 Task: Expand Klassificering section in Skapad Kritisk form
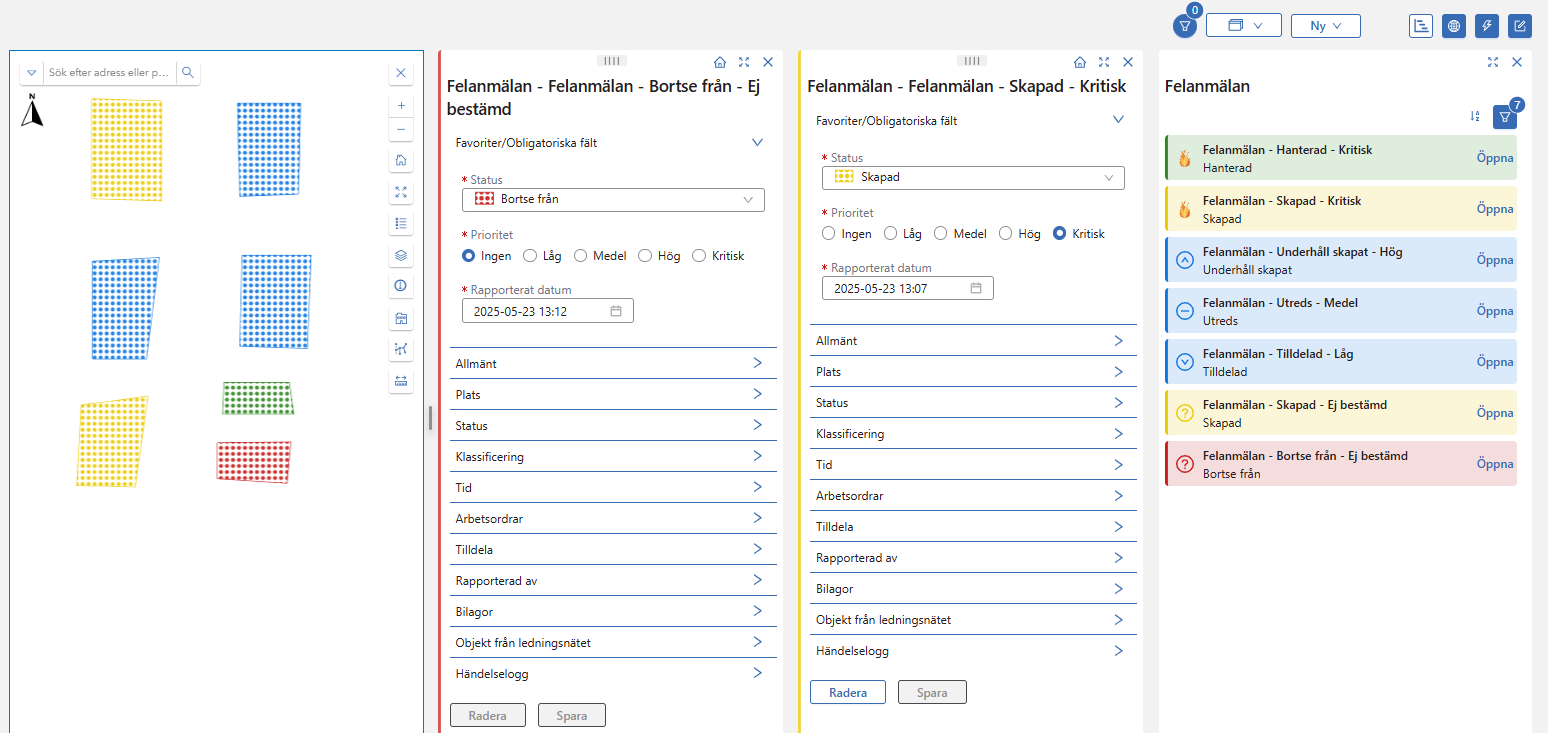pyautogui.click(x=973, y=434)
